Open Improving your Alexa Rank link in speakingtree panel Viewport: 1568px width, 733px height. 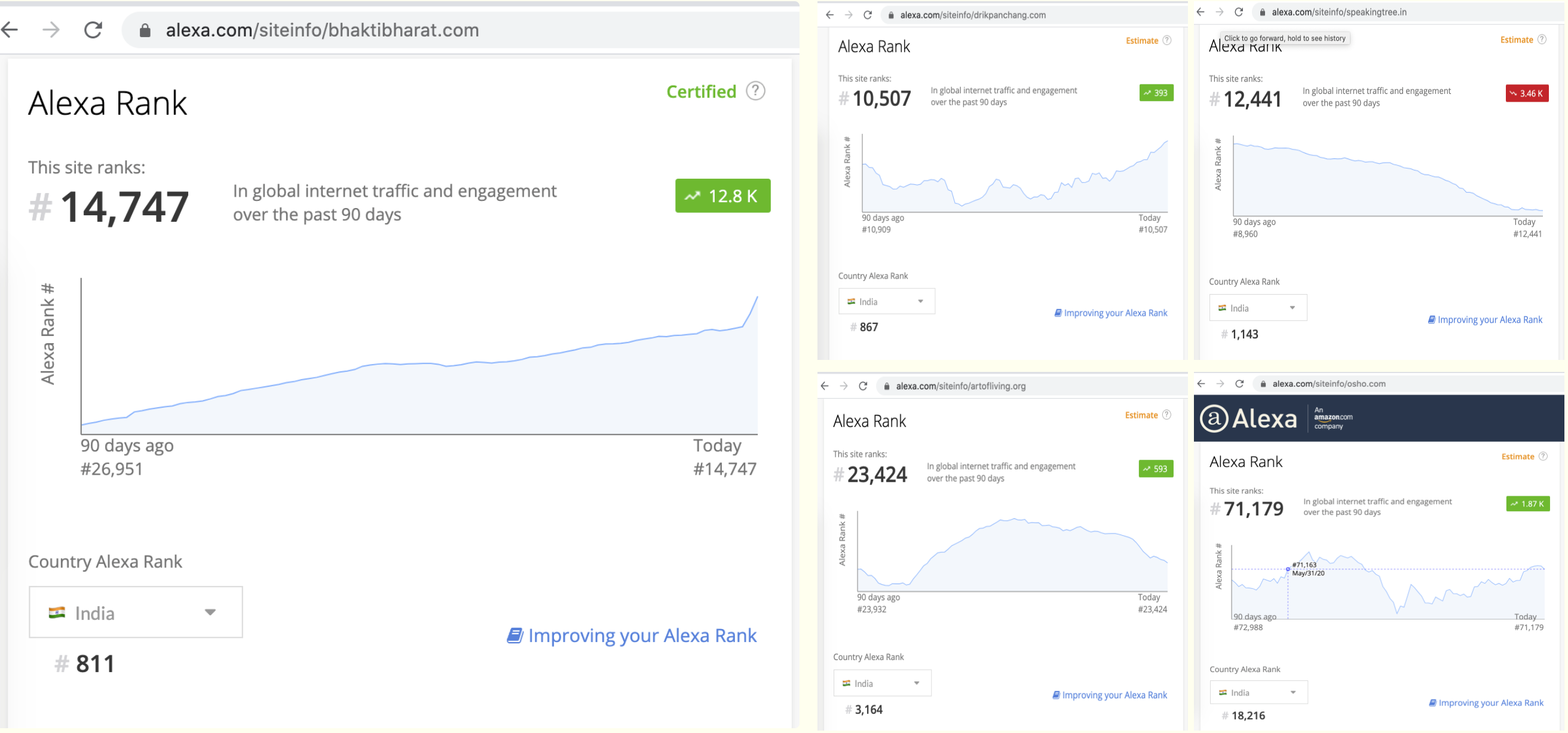[1485, 320]
